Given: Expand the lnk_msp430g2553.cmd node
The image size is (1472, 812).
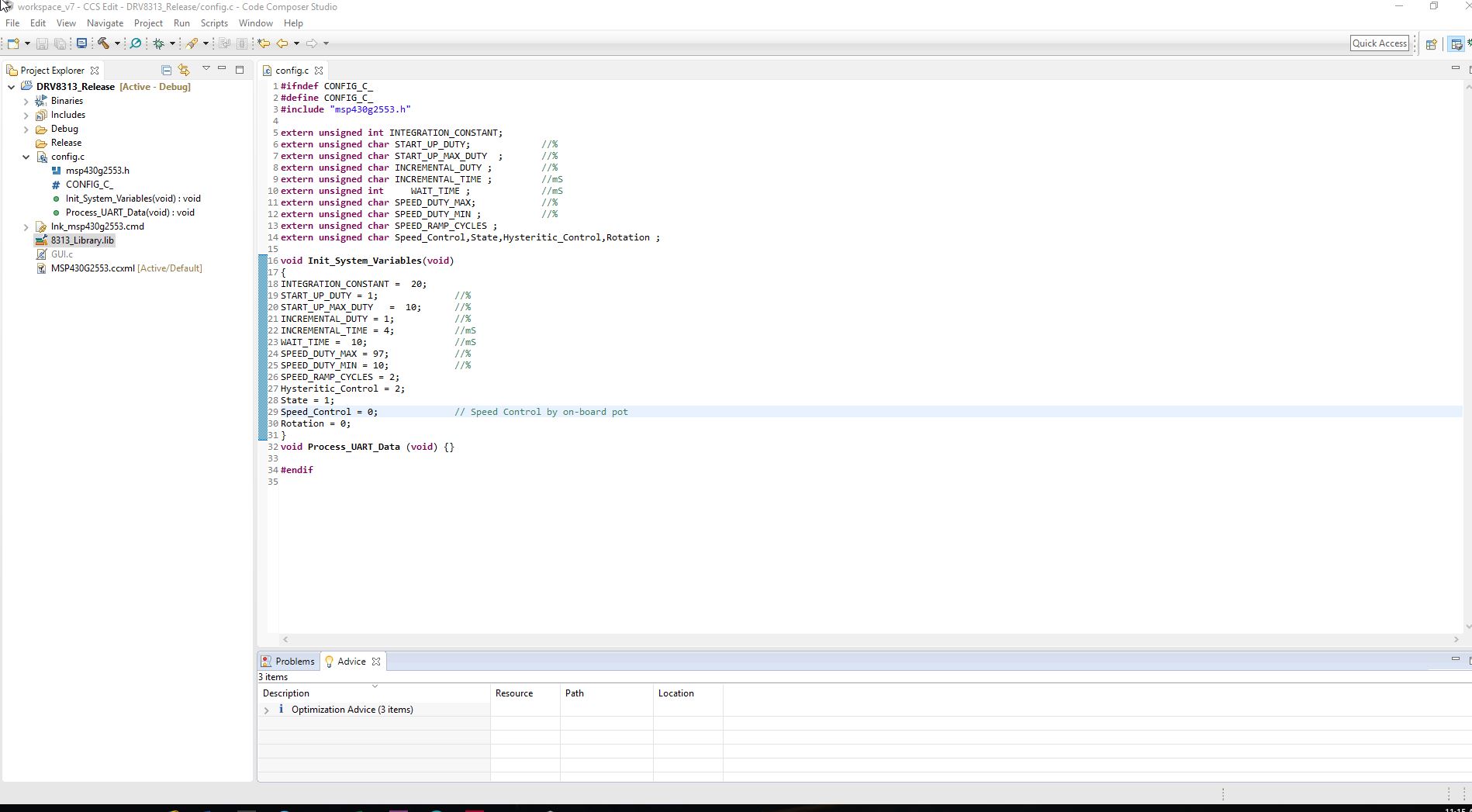Looking at the screenshot, I should click(26, 226).
